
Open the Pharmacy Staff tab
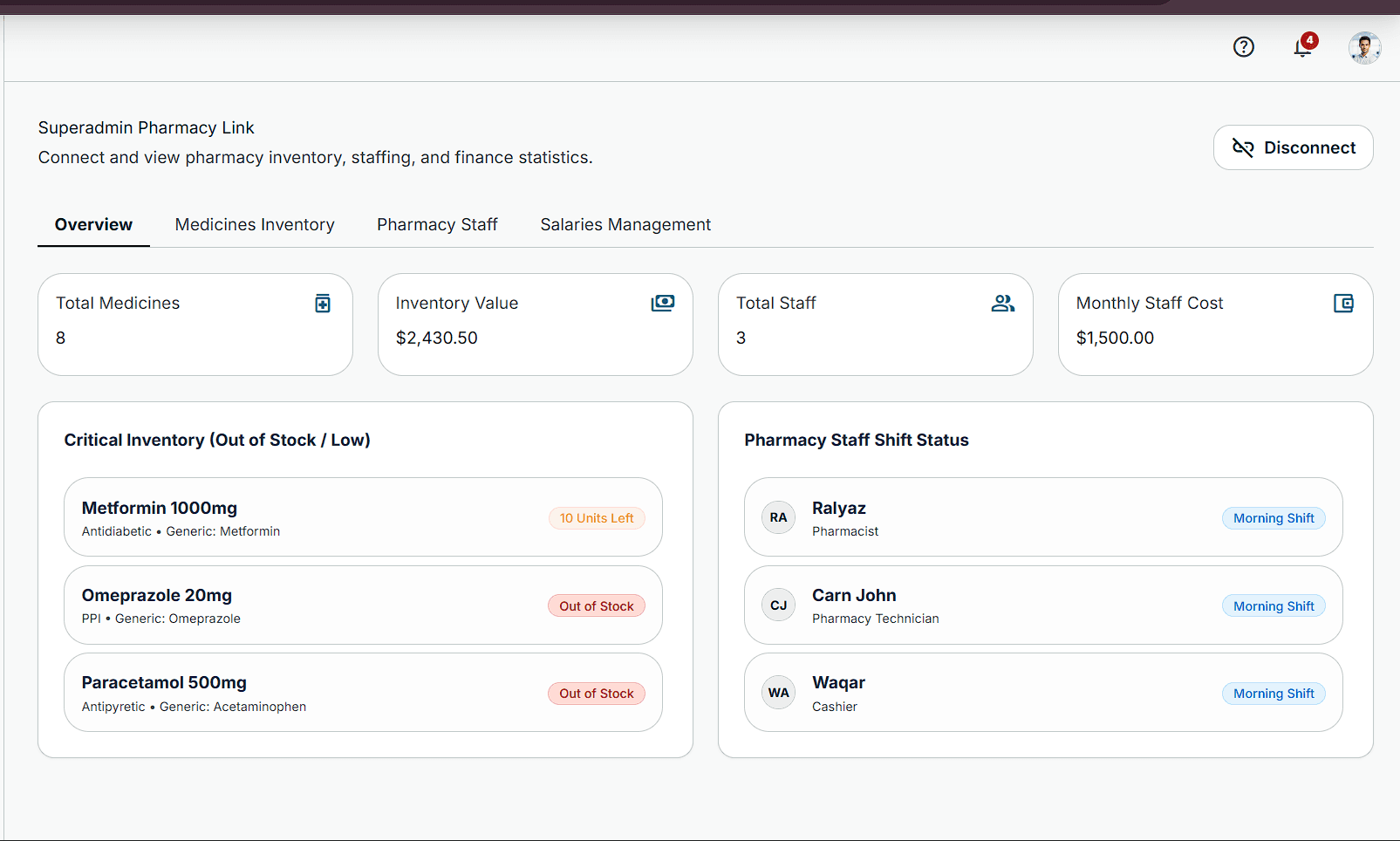437,225
